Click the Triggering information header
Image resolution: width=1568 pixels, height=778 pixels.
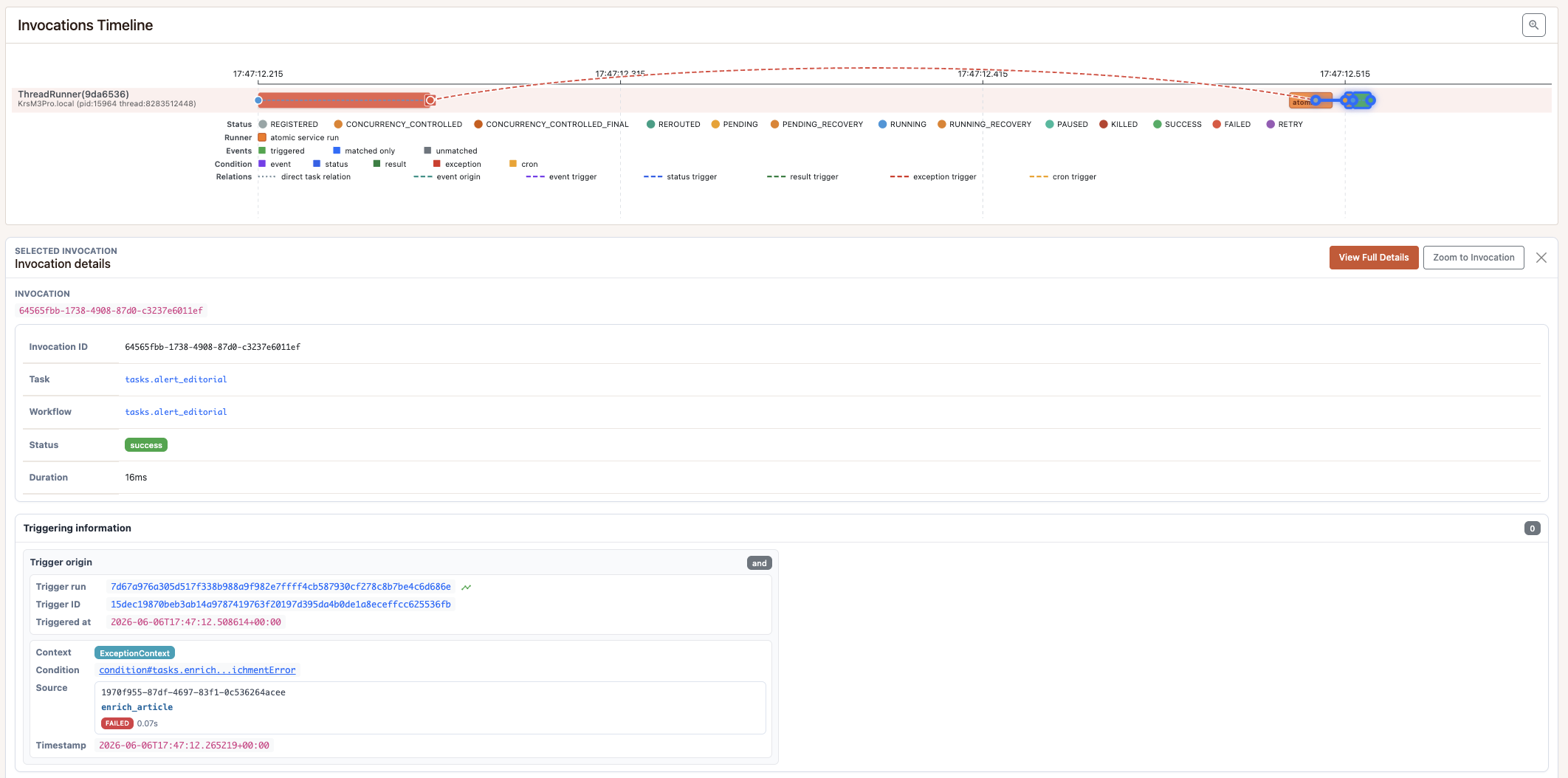pos(78,528)
